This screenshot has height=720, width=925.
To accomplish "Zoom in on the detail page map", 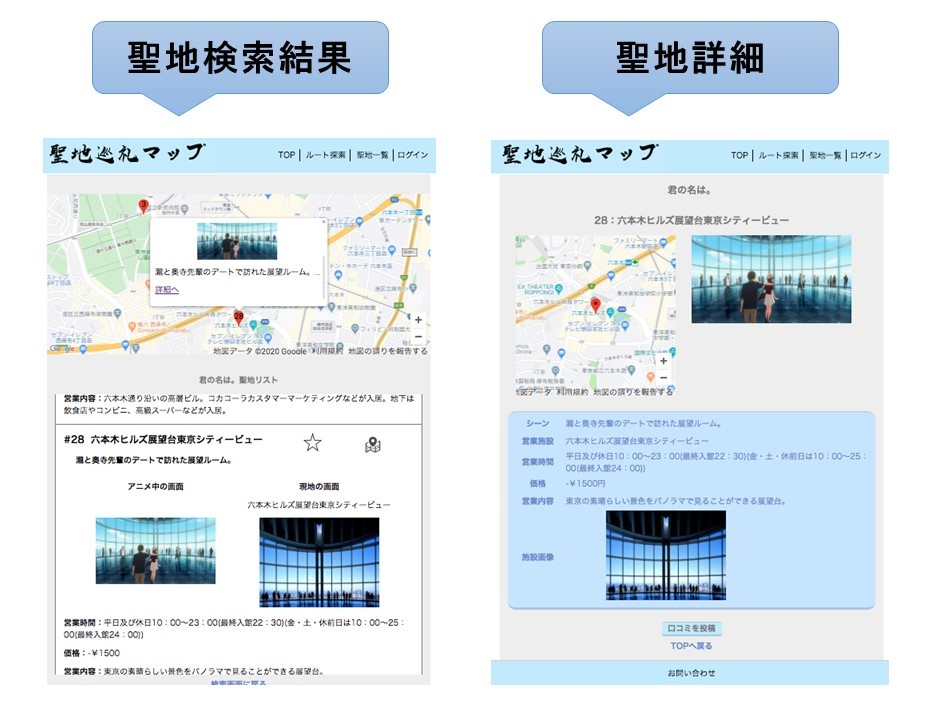I will pyautogui.click(x=662, y=360).
